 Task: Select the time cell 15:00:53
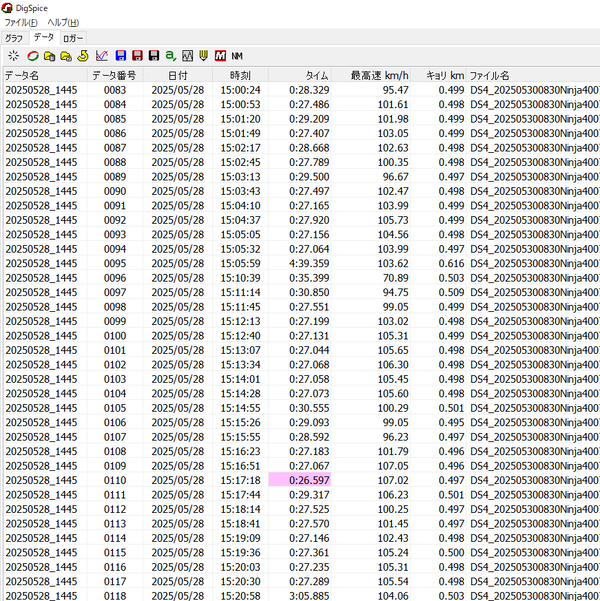(x=240, y=104)
